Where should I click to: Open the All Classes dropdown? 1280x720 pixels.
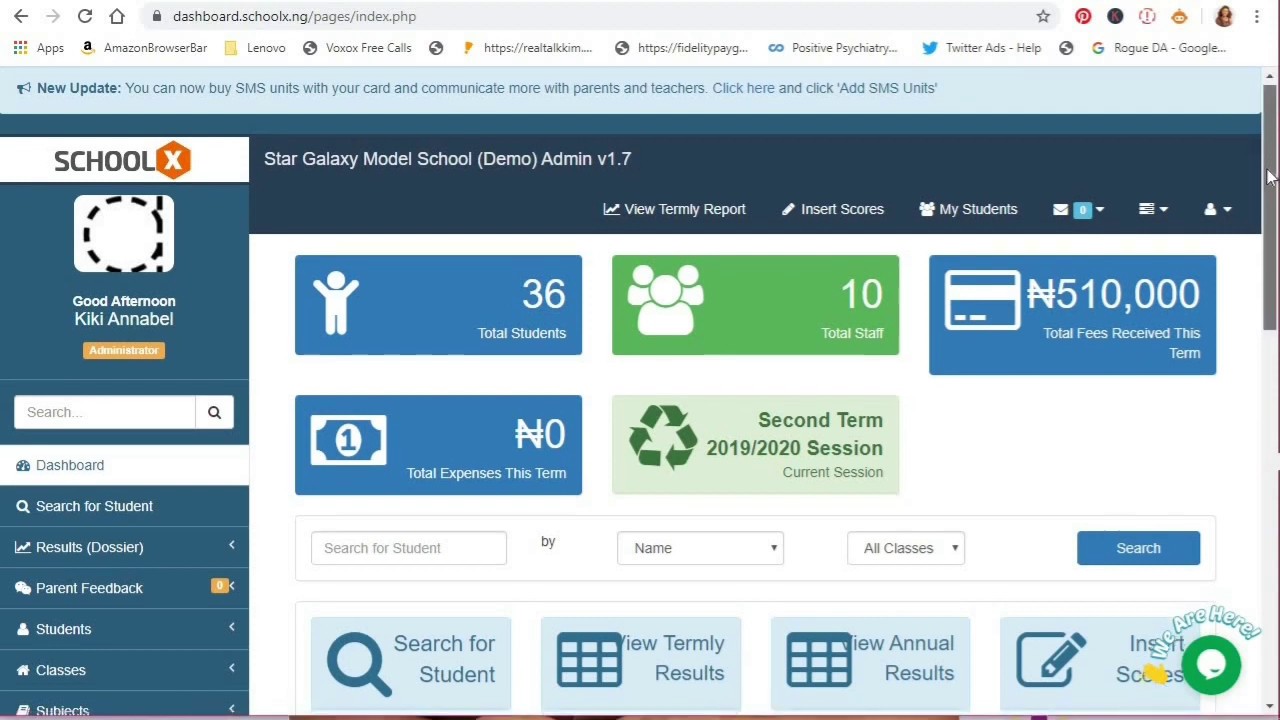coord(906,548)
